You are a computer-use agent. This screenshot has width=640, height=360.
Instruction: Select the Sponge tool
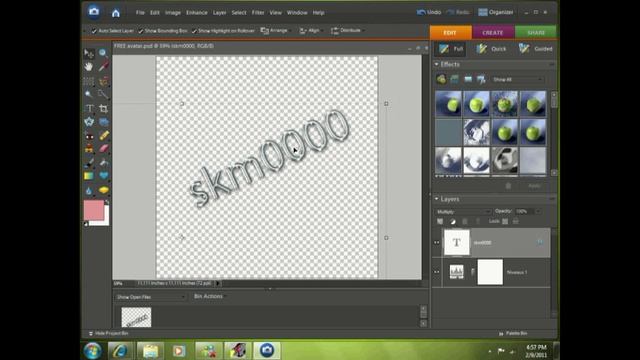103,190
